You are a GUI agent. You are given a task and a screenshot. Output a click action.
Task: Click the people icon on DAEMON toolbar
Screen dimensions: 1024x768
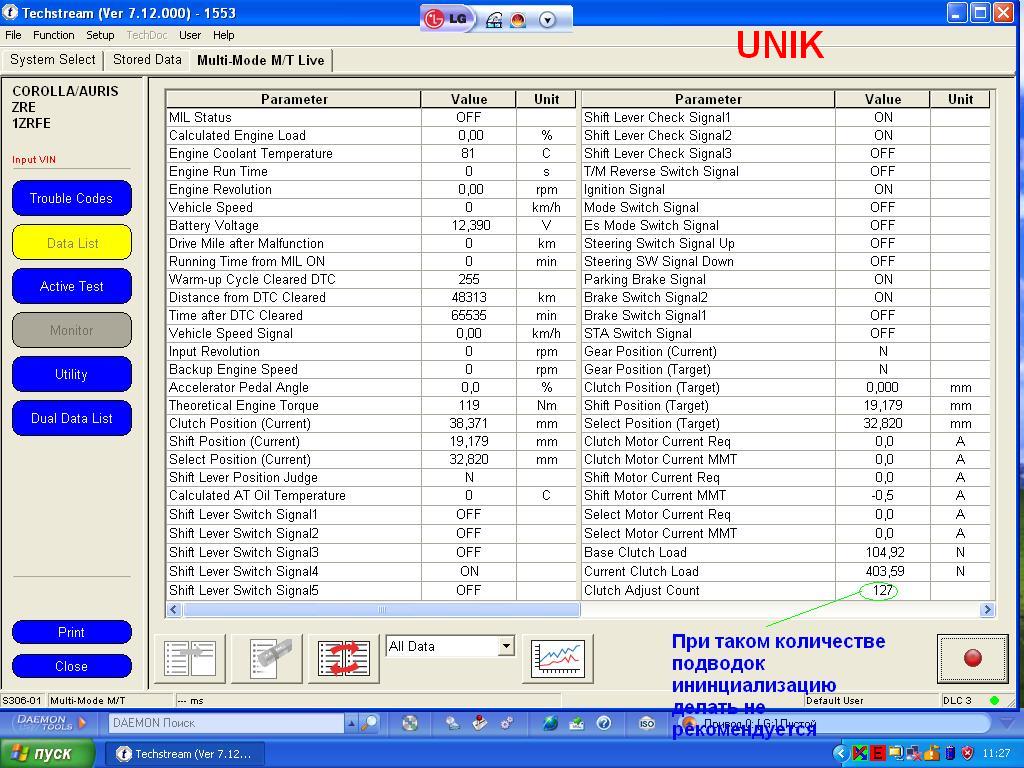pyautogui.click(x=453, y=723)
